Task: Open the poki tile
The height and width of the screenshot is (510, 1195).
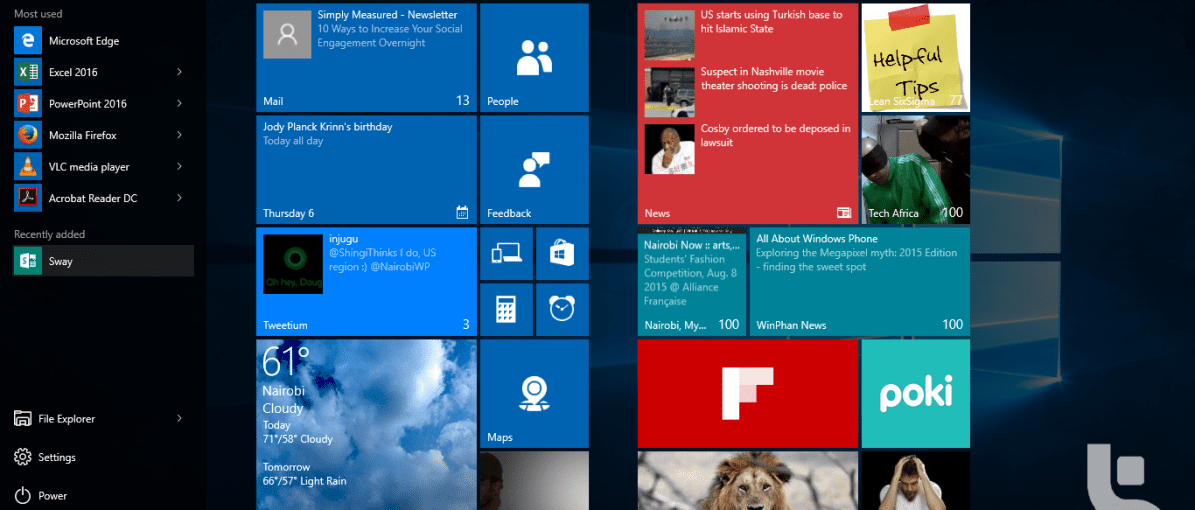Action: pos(915,393)
